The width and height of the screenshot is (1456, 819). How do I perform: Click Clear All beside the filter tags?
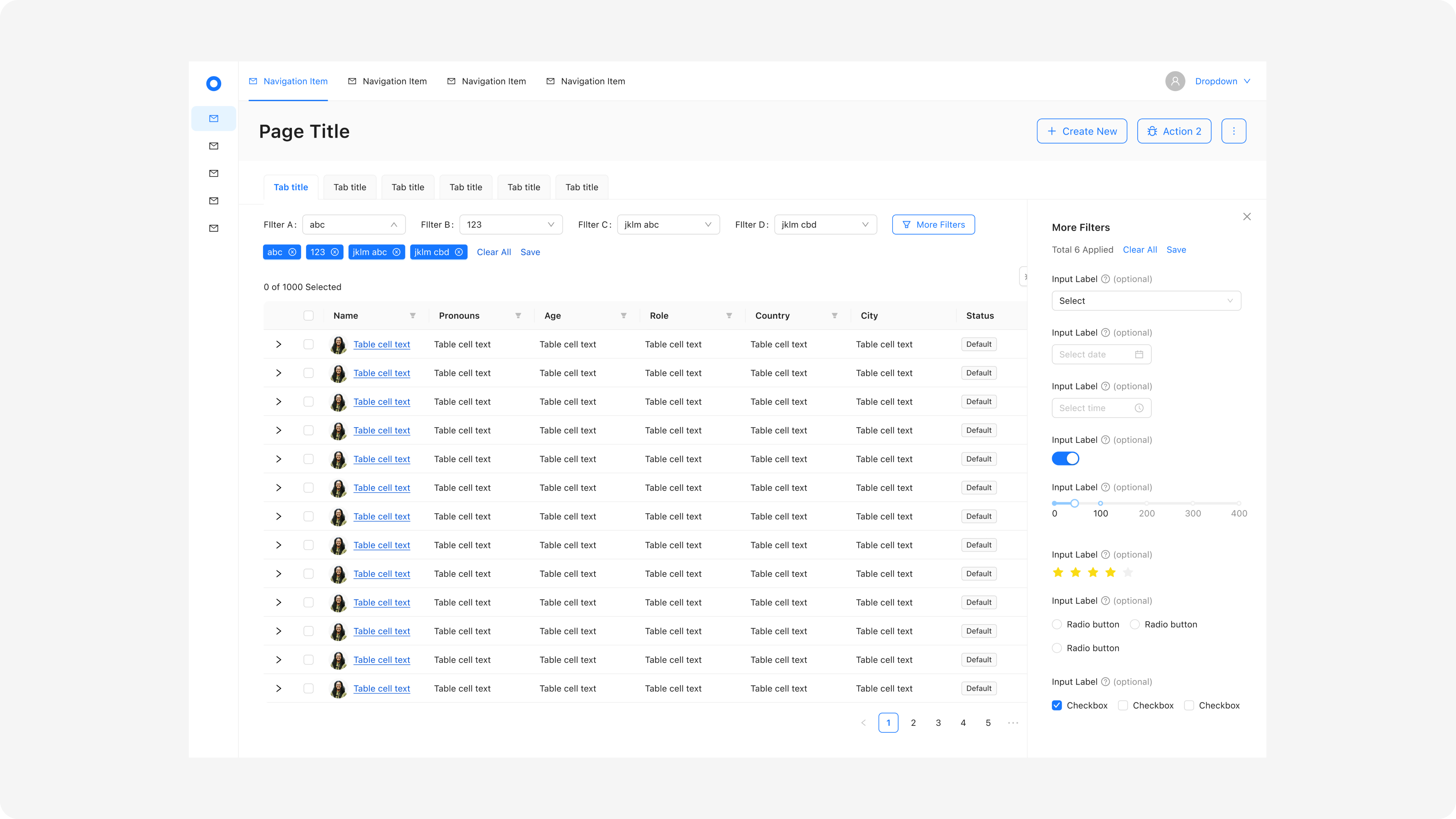[493, 252]
